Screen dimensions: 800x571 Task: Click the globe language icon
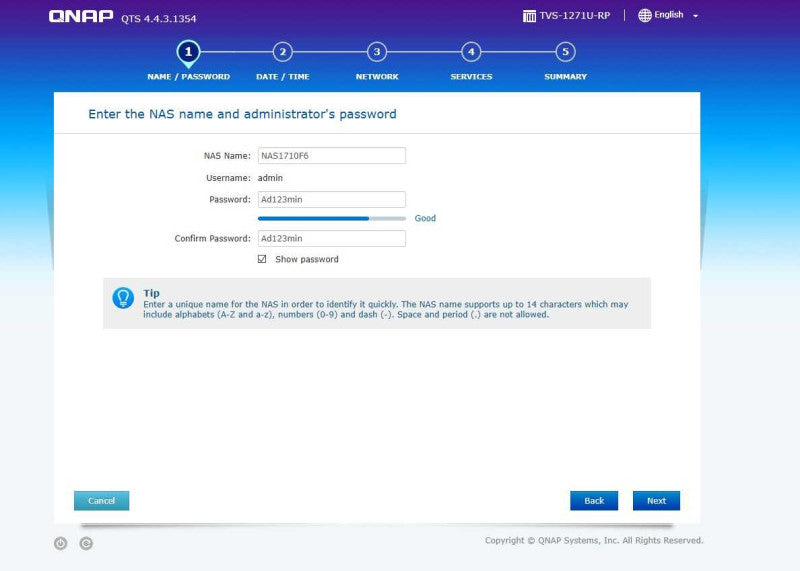644,15
